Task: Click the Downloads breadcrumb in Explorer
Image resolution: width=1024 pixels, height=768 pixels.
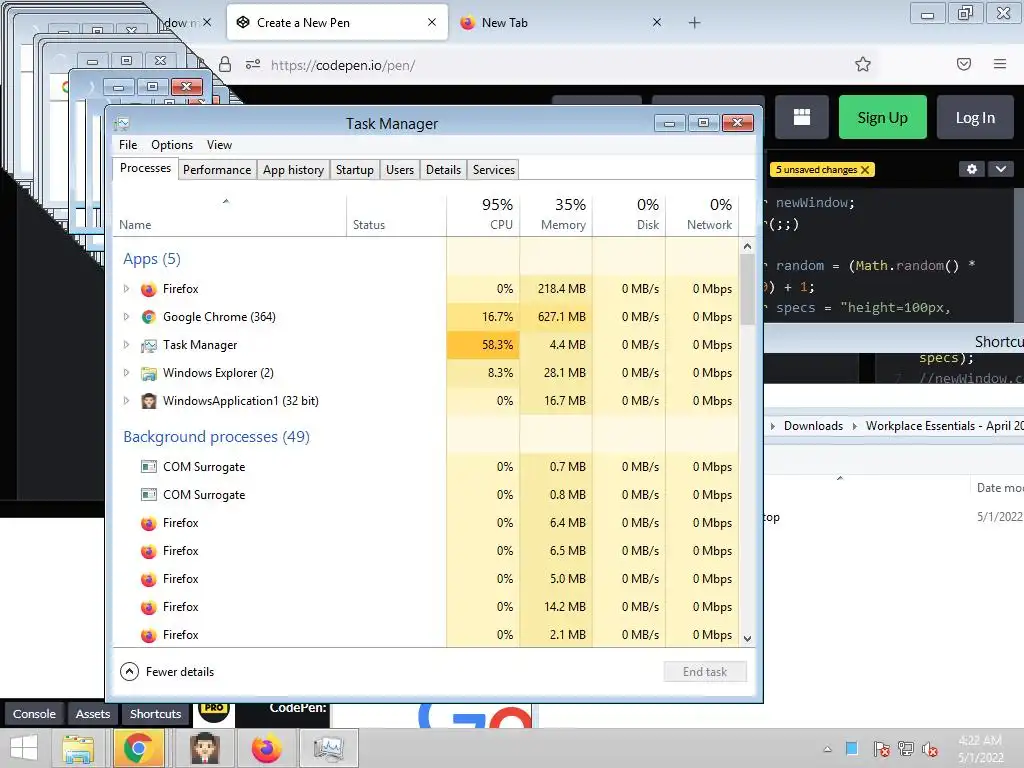Action: (813, 426)
